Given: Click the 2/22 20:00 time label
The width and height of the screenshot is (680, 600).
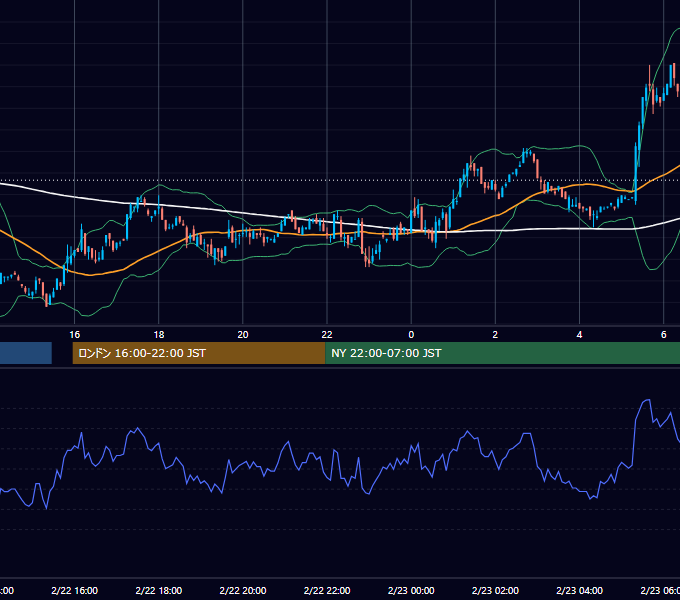Looking at the screenshot, I should pos(243,590).
